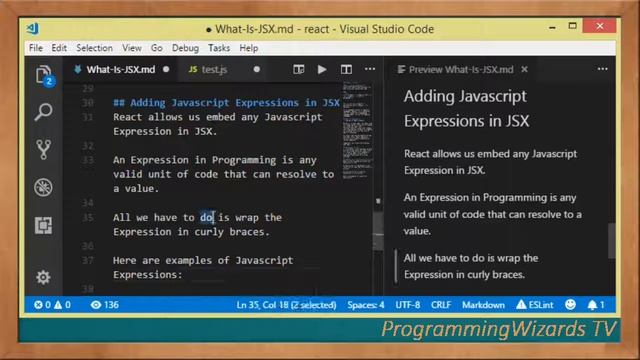Change line ending via CRLF
Screen dimensions: 640x360
coord(441,305)
